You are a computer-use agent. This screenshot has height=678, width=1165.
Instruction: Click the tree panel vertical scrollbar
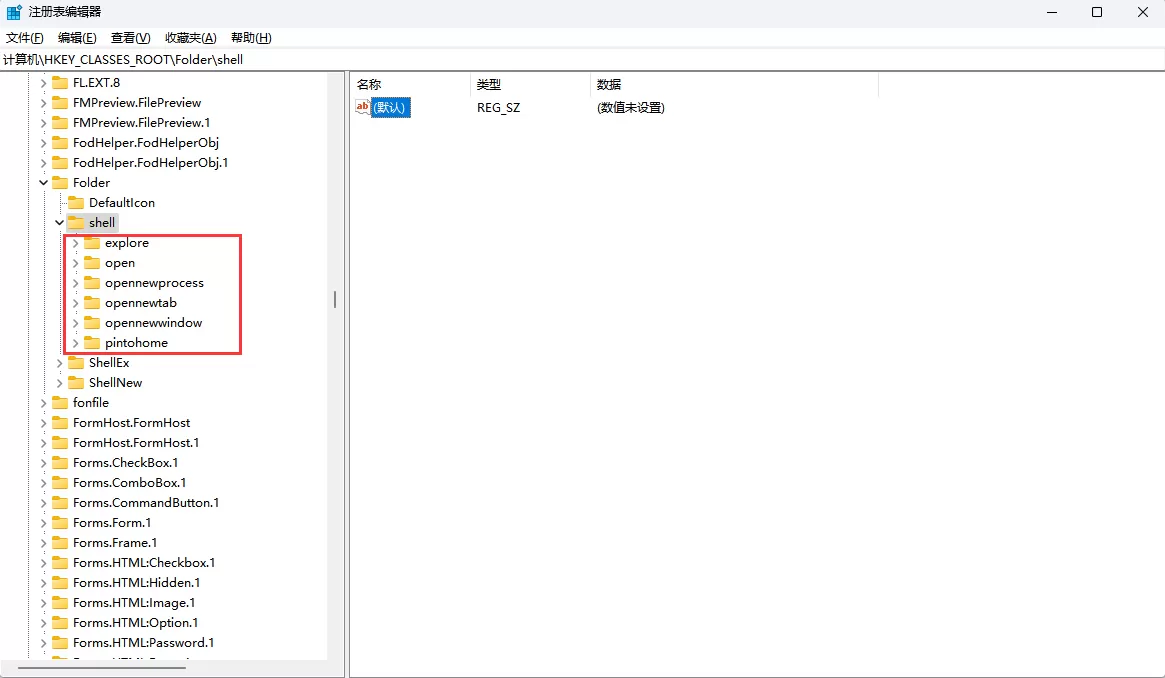pos(334,299)
